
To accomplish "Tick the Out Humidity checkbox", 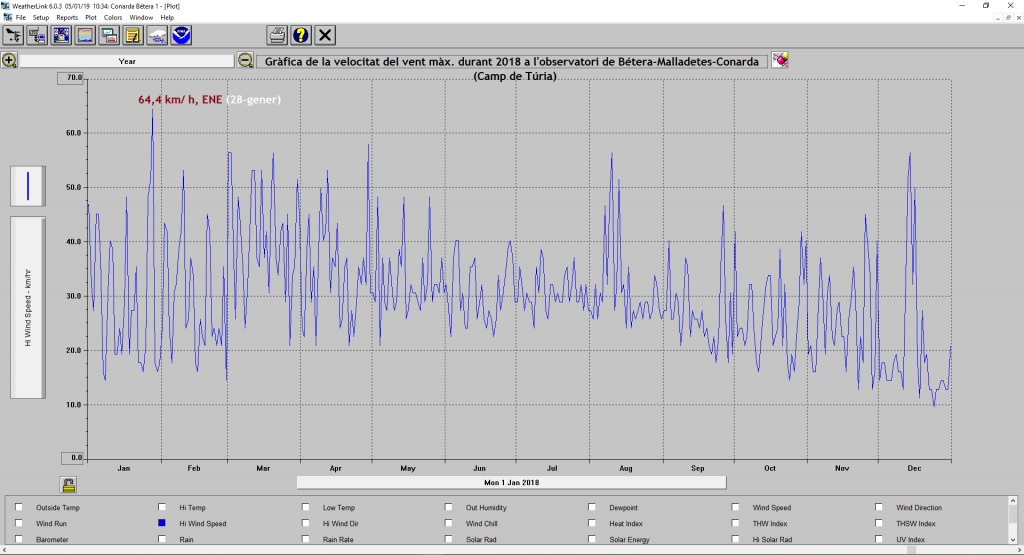I will (x=449, y=508).
